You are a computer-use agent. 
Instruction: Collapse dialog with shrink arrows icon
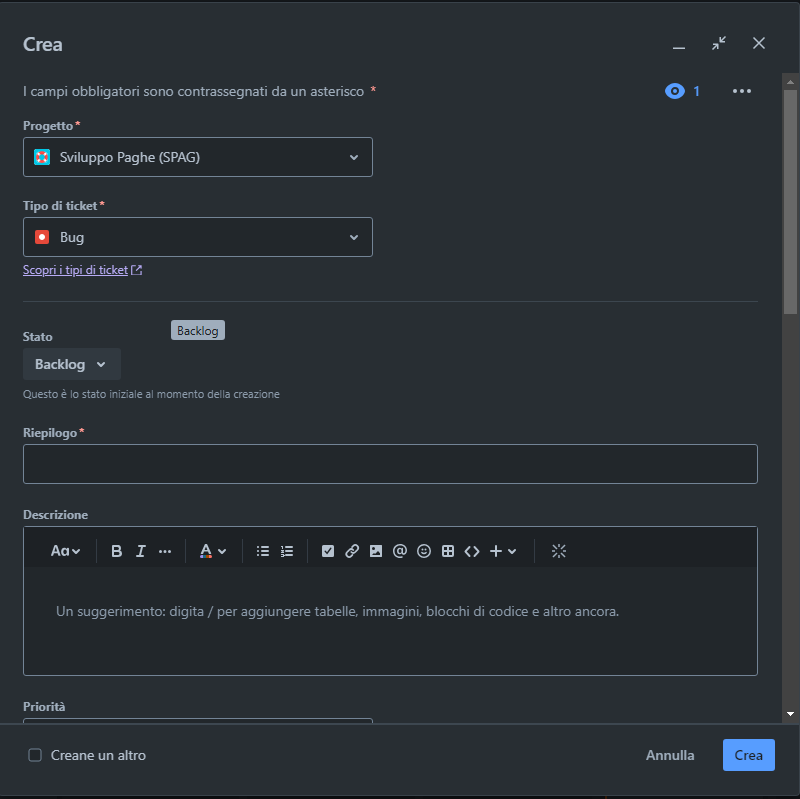tap(719, 43)
